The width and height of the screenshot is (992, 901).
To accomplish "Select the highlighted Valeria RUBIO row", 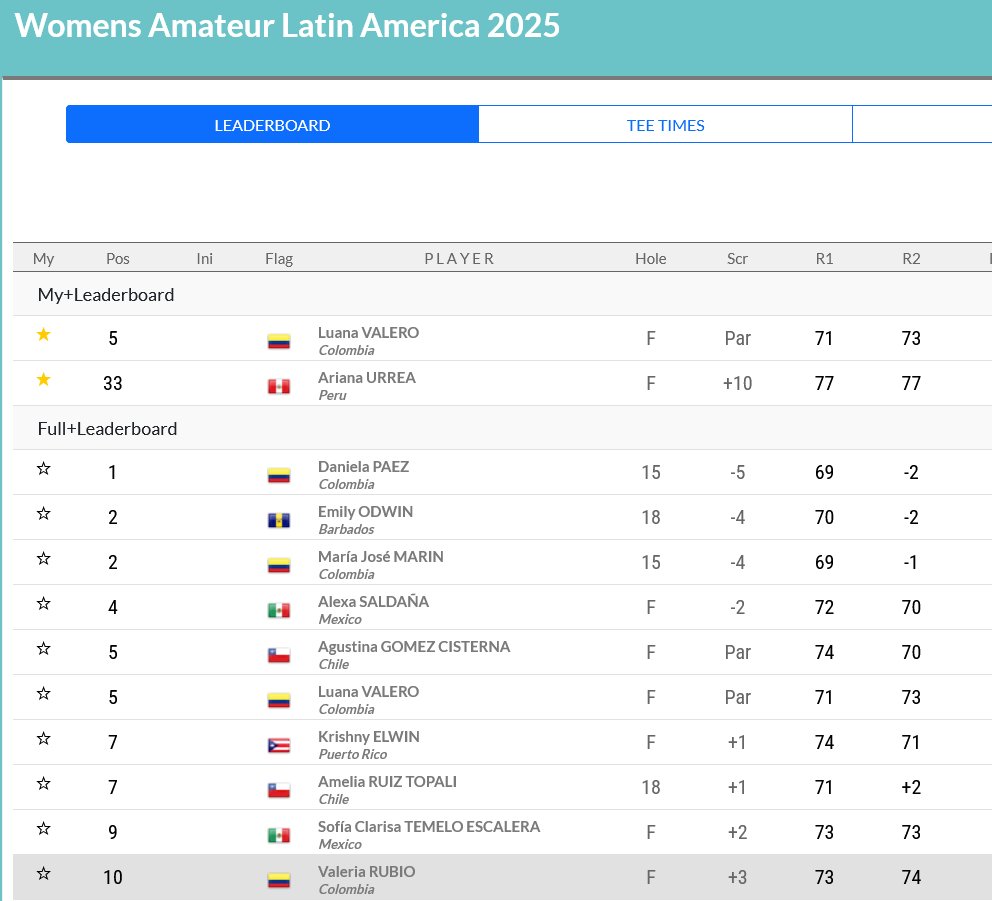I will (500, 877).
